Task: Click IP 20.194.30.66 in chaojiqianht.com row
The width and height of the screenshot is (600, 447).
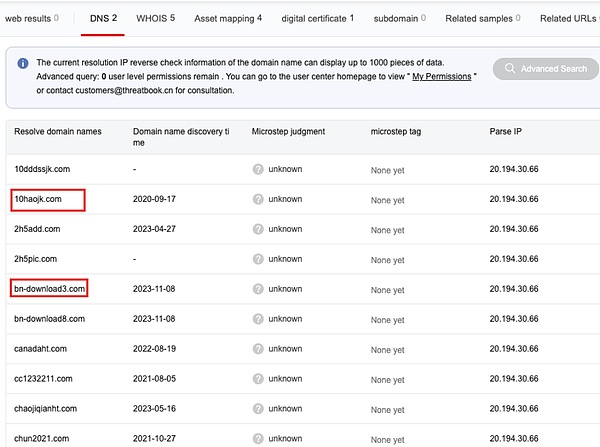Action: tap(514, 409)
